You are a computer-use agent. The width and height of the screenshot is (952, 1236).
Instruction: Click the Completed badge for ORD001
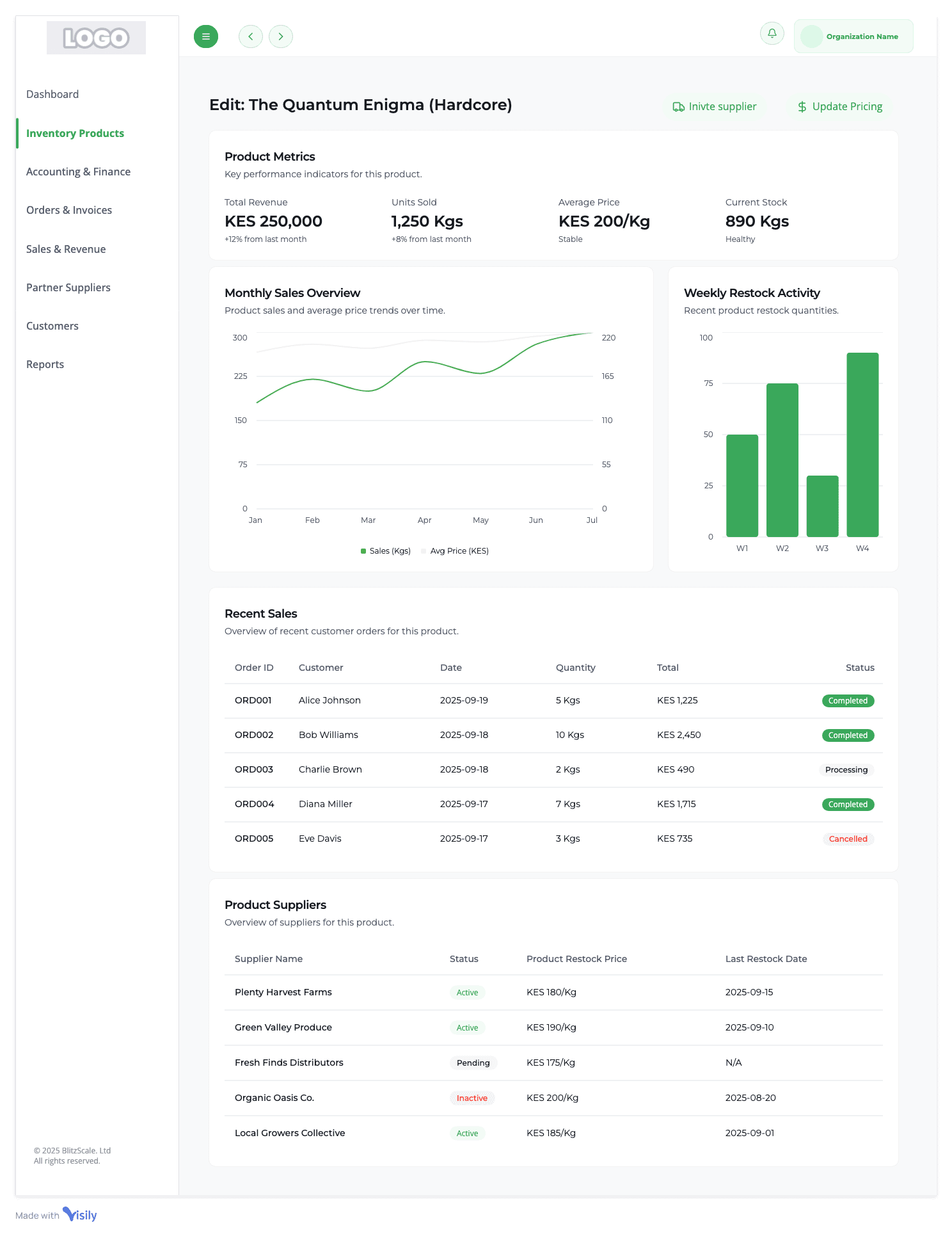(848, 701)
